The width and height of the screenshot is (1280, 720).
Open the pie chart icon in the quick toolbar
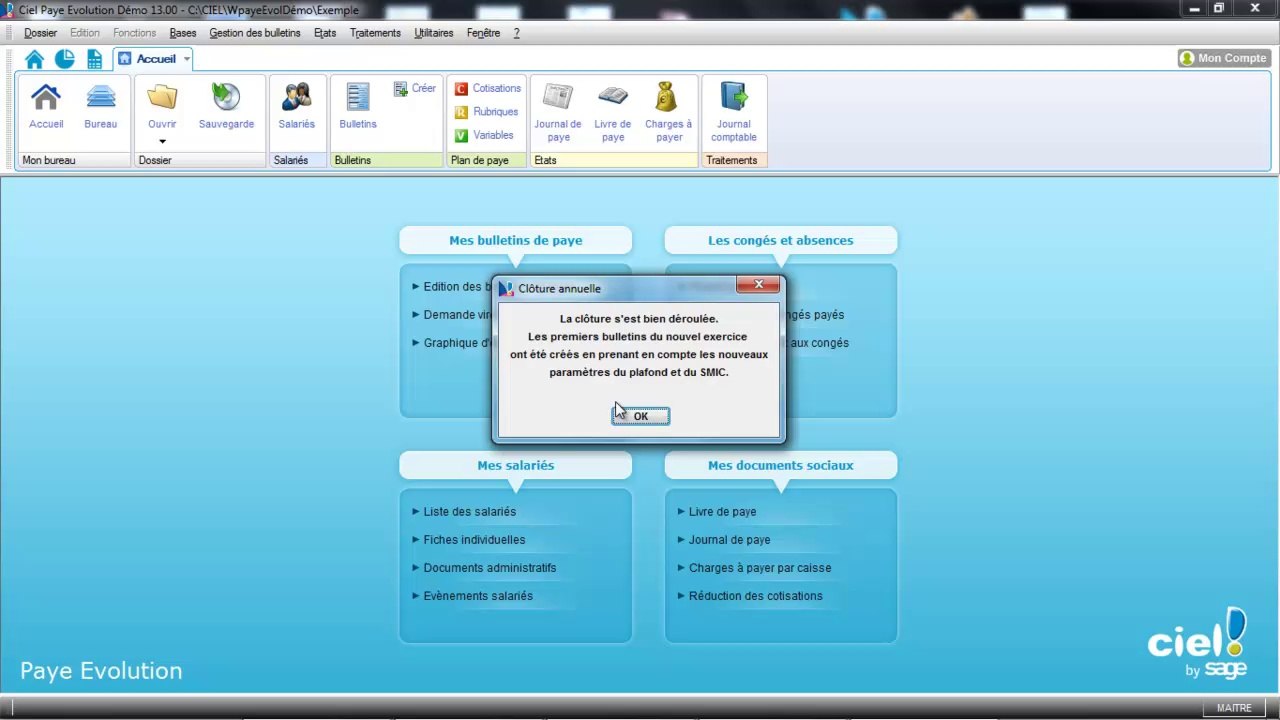(x=64, y=59)
